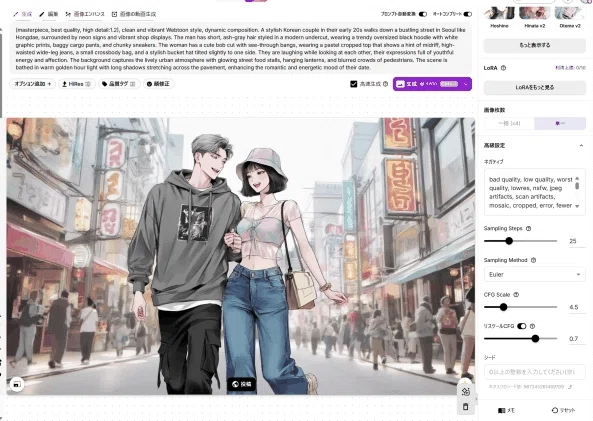Expand the generate button dropdown arrow
Image resolution: width=593 pixels, height=421 pixels.
coord(466,84)
